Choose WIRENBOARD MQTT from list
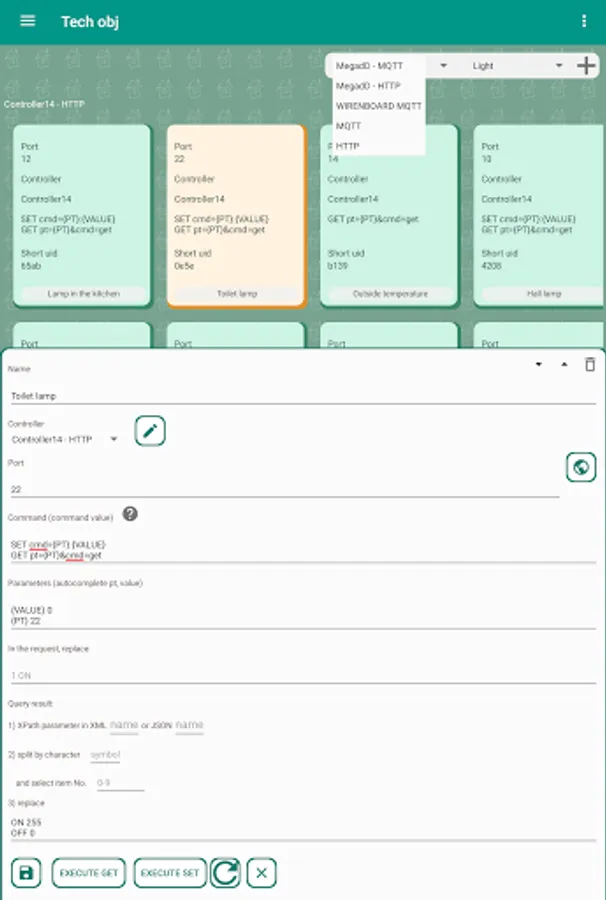Image resolution: width=606 pixels, height=900 pixels. pyautogui.click(x=379, y=106)
